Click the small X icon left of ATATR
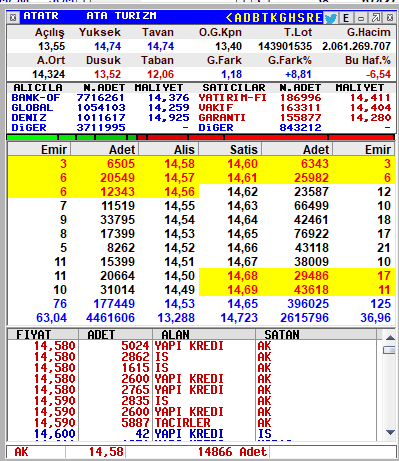 pyautogui.click(x=13, y=17)
